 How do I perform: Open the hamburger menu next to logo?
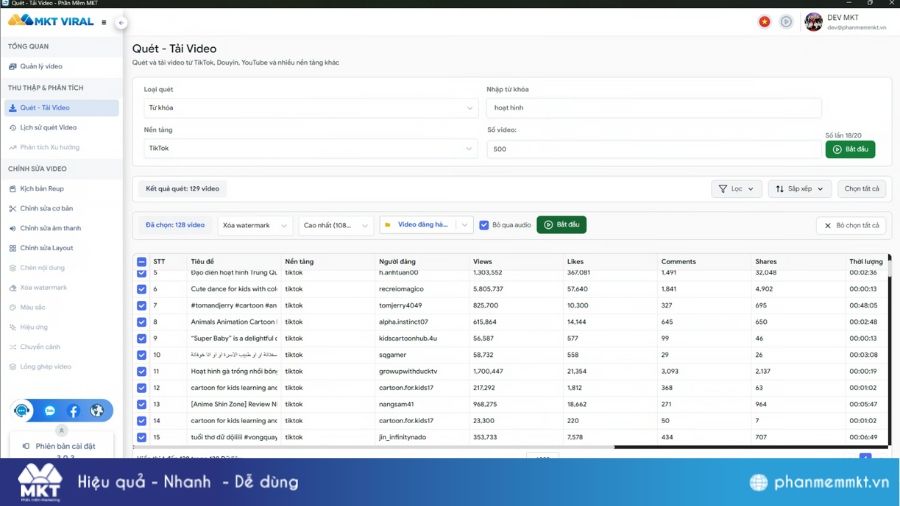(104, 22)
